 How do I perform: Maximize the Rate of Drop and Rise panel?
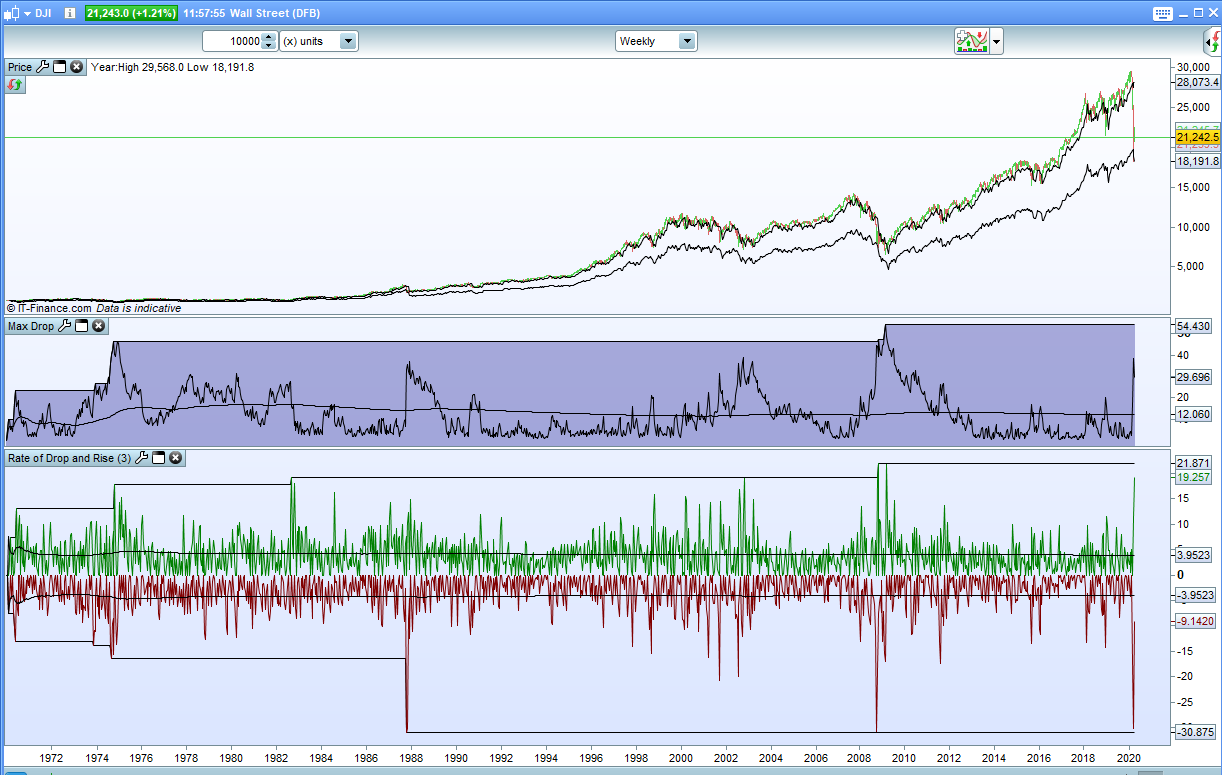click(158, 458)
